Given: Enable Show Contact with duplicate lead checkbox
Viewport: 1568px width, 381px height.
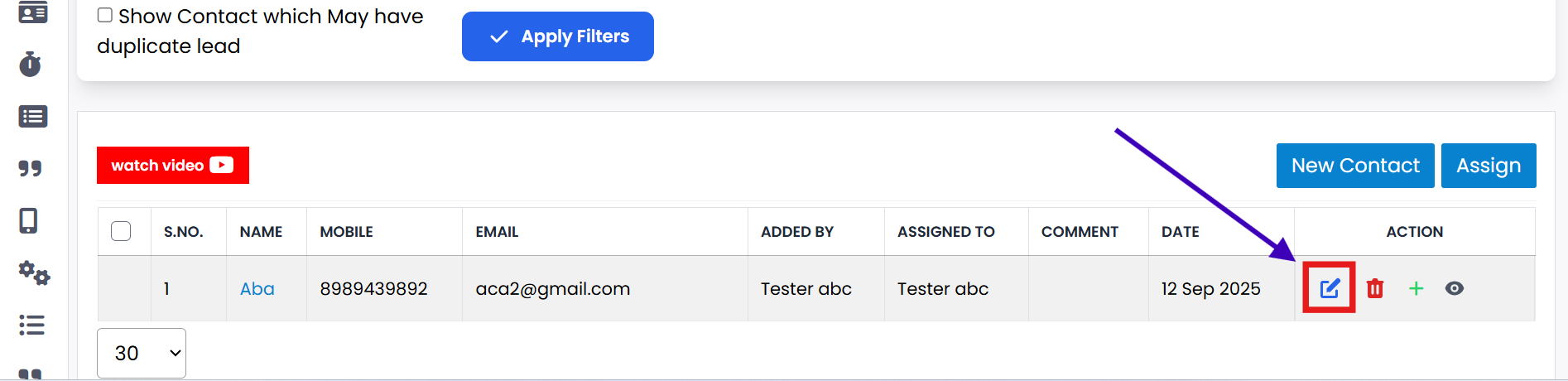Looking at the screenshot, I should [x=105, y=15].
